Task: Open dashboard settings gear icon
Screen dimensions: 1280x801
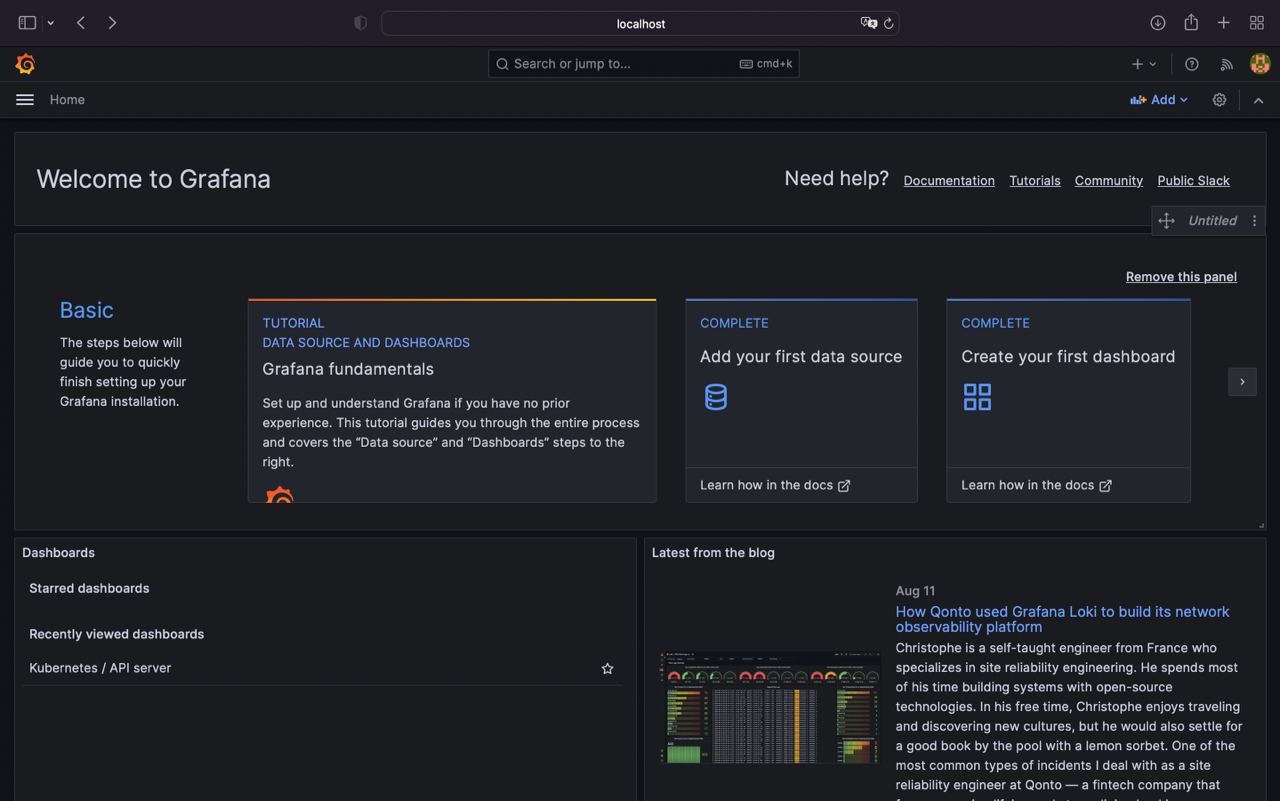Action: [x=1219, y=100]
